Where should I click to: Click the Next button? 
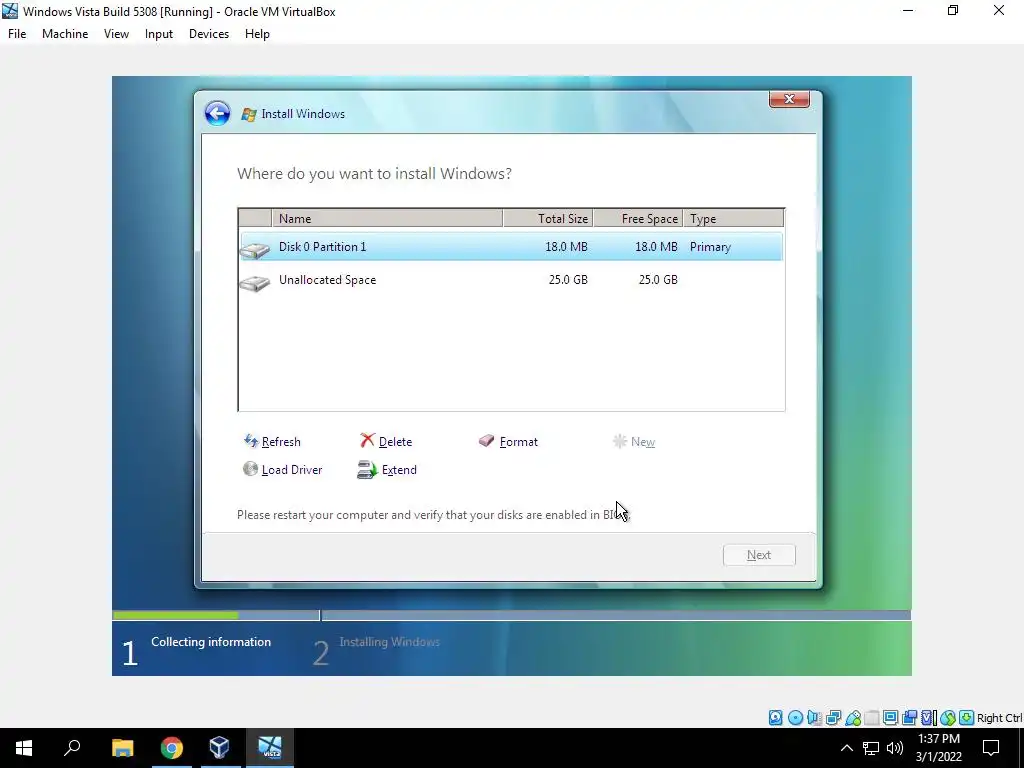(x=759, y=555)
